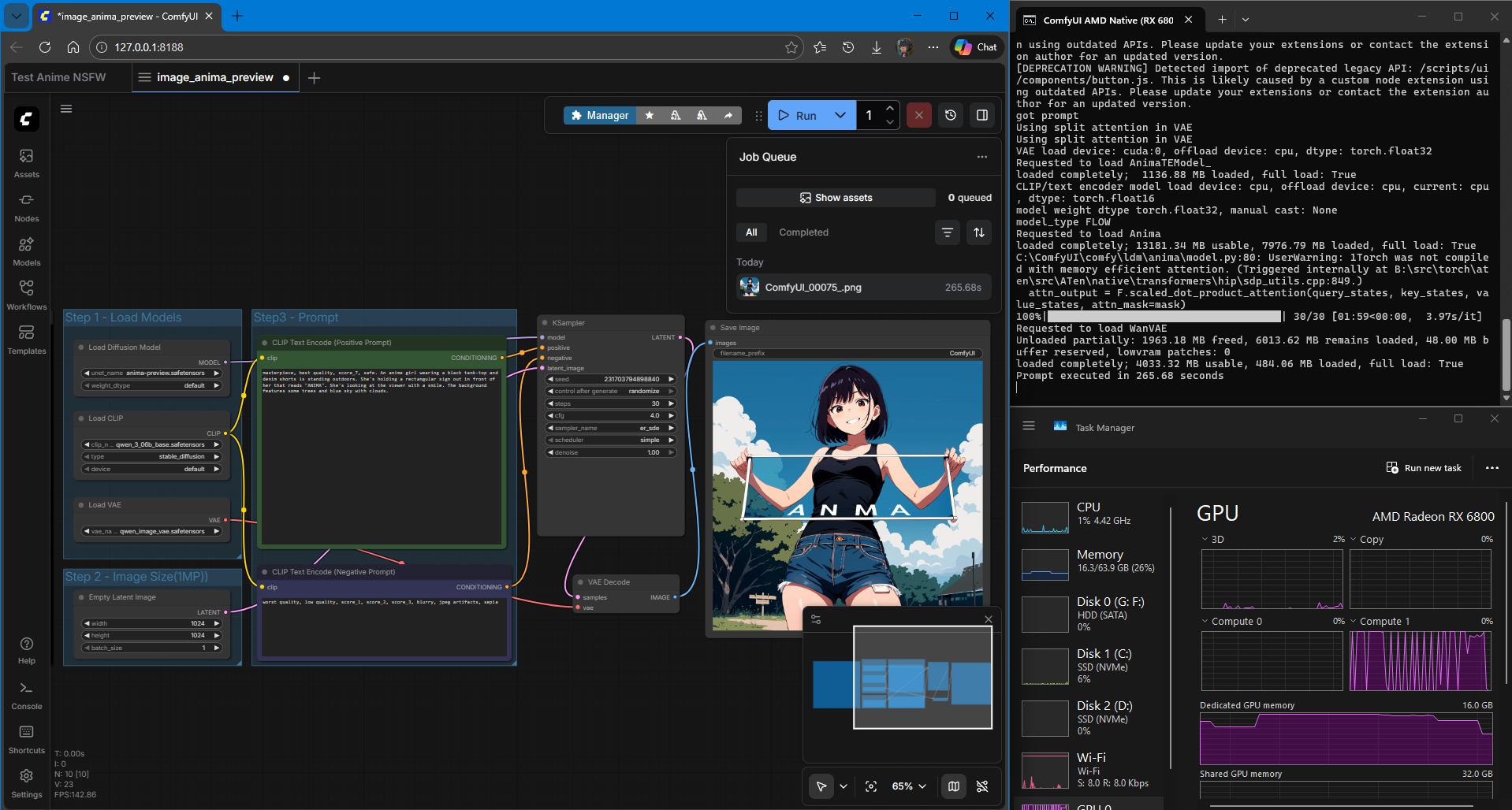Increase the batch count stepper

tap(890, 109)
